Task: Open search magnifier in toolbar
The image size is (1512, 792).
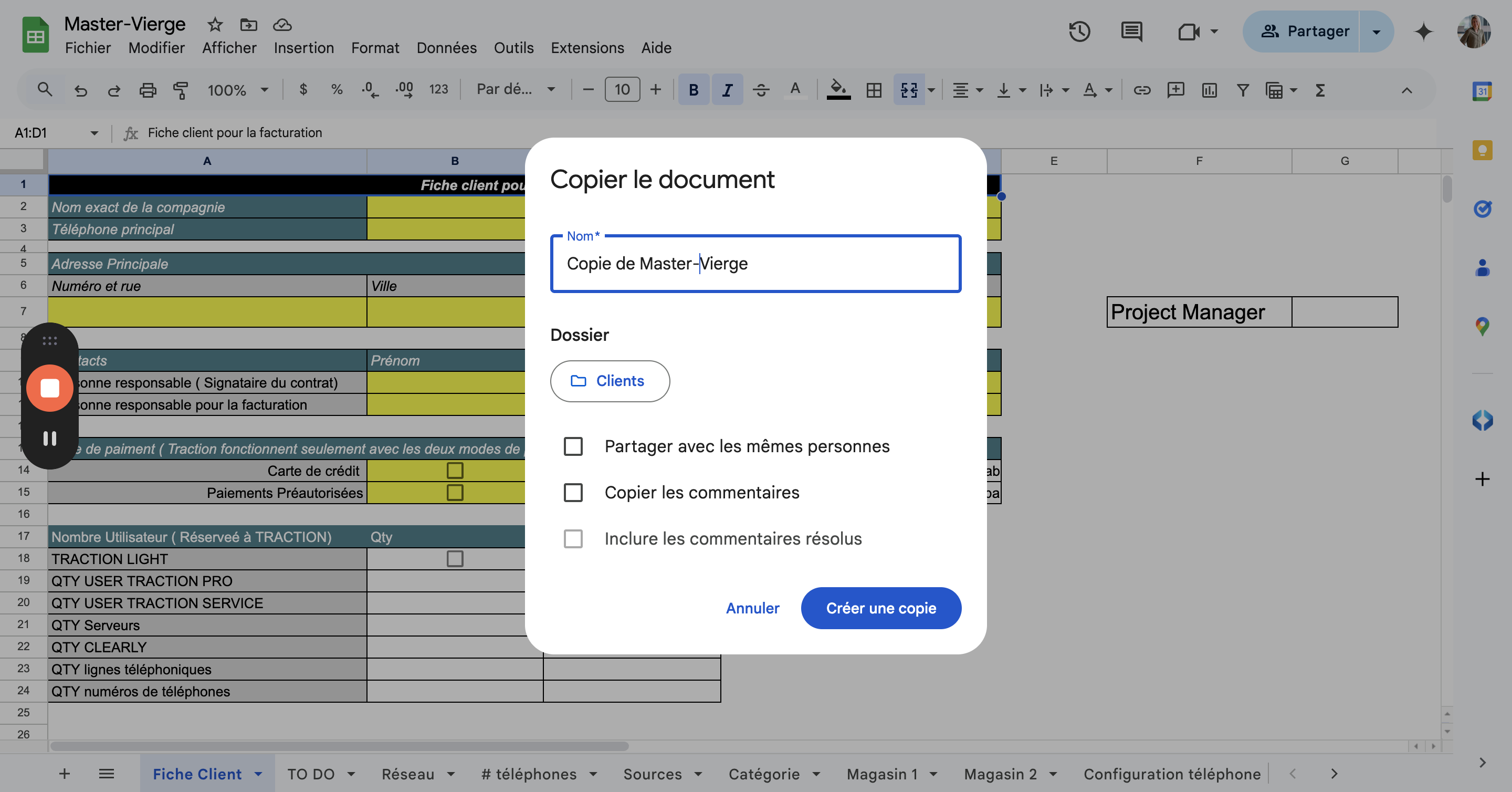Action: [x=45, y=90]
